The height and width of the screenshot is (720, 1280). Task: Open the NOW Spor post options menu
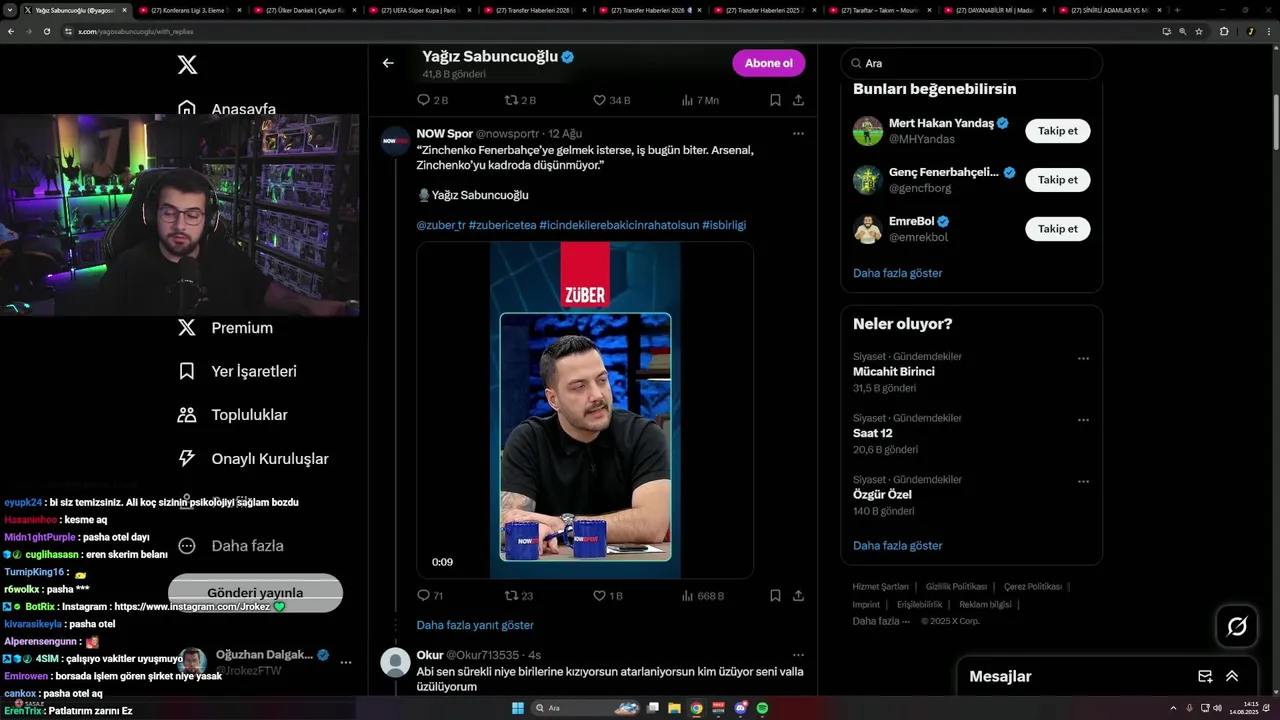coord(798,133)
